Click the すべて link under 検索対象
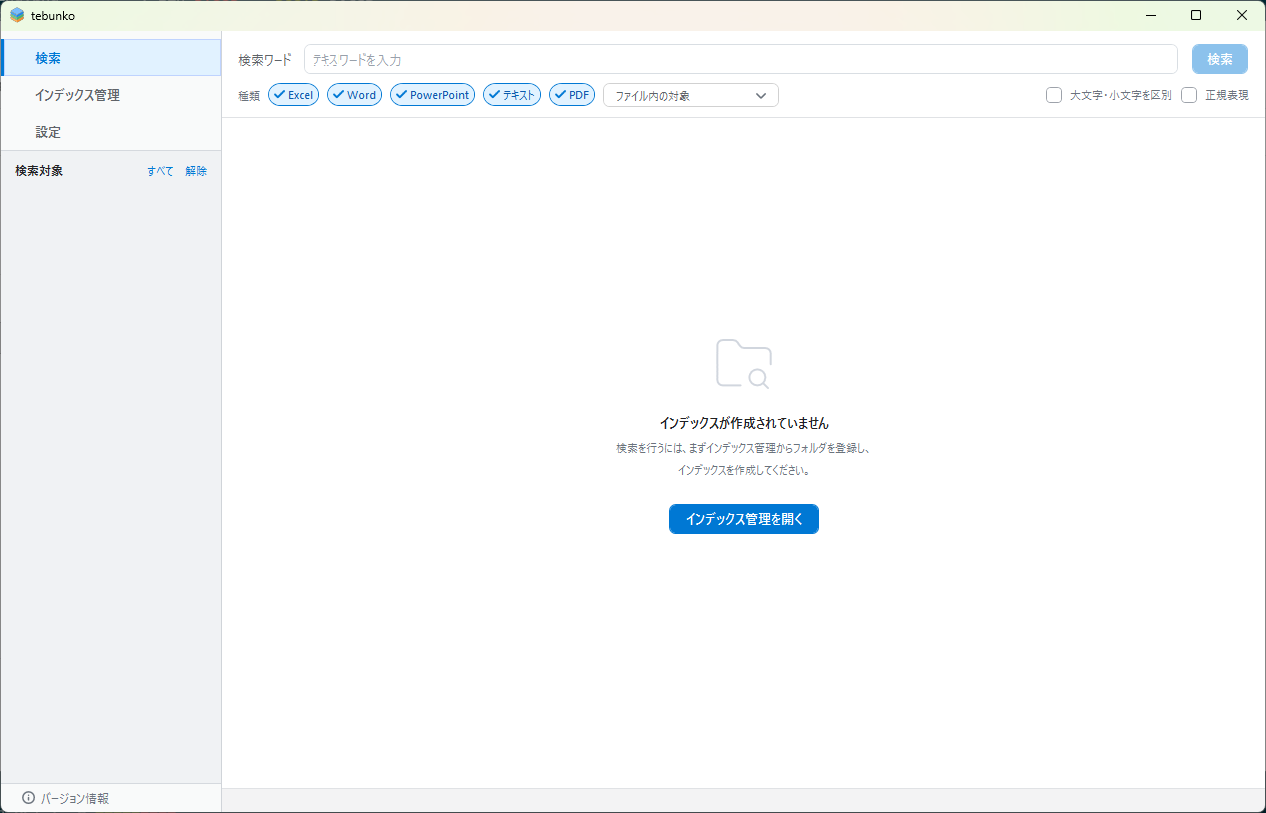1266x813 pixels. (x=160, y=171)
